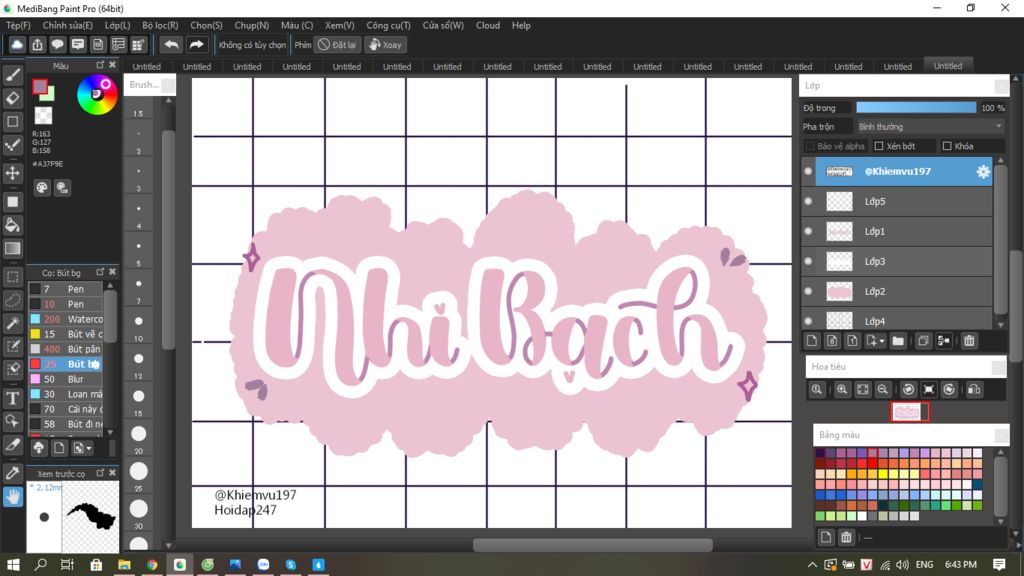Select the Lasso tool
1024x576 pixels.
tap(12, 300)
